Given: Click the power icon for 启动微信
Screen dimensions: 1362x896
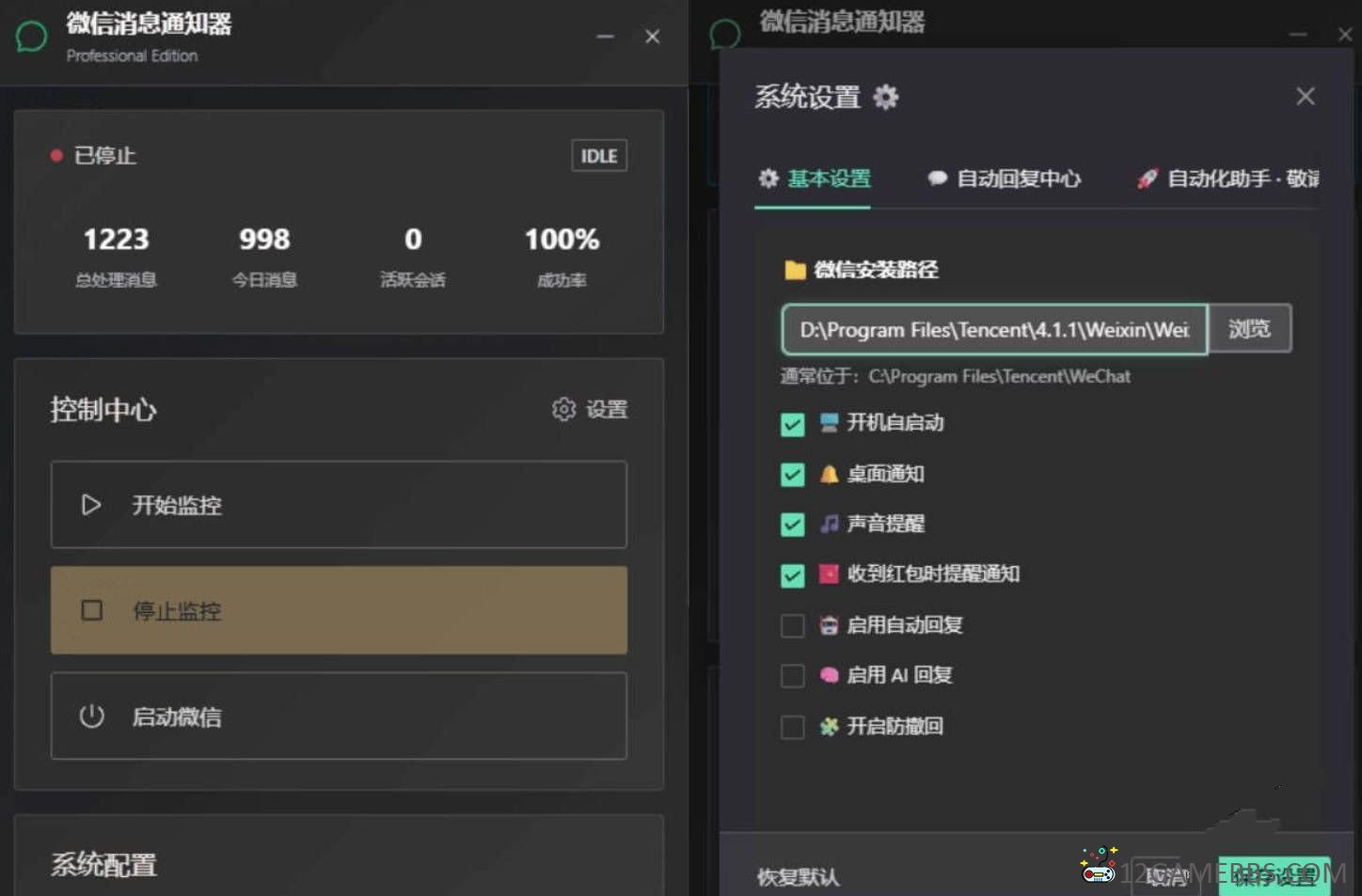Looking at the screenshot, I should (x=91, y=716).
